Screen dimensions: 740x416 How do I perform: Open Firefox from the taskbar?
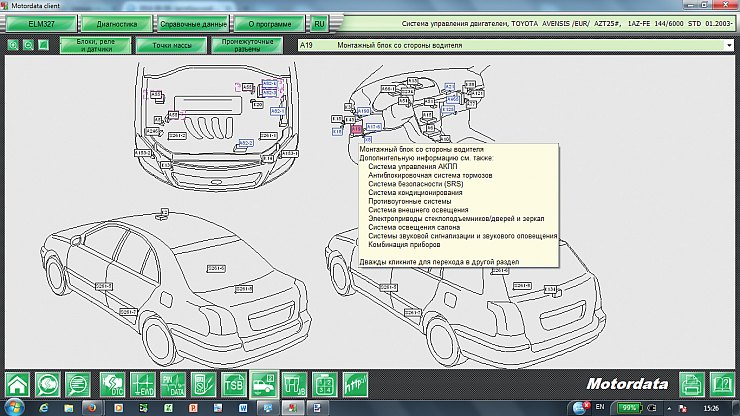tap(92, 408)
